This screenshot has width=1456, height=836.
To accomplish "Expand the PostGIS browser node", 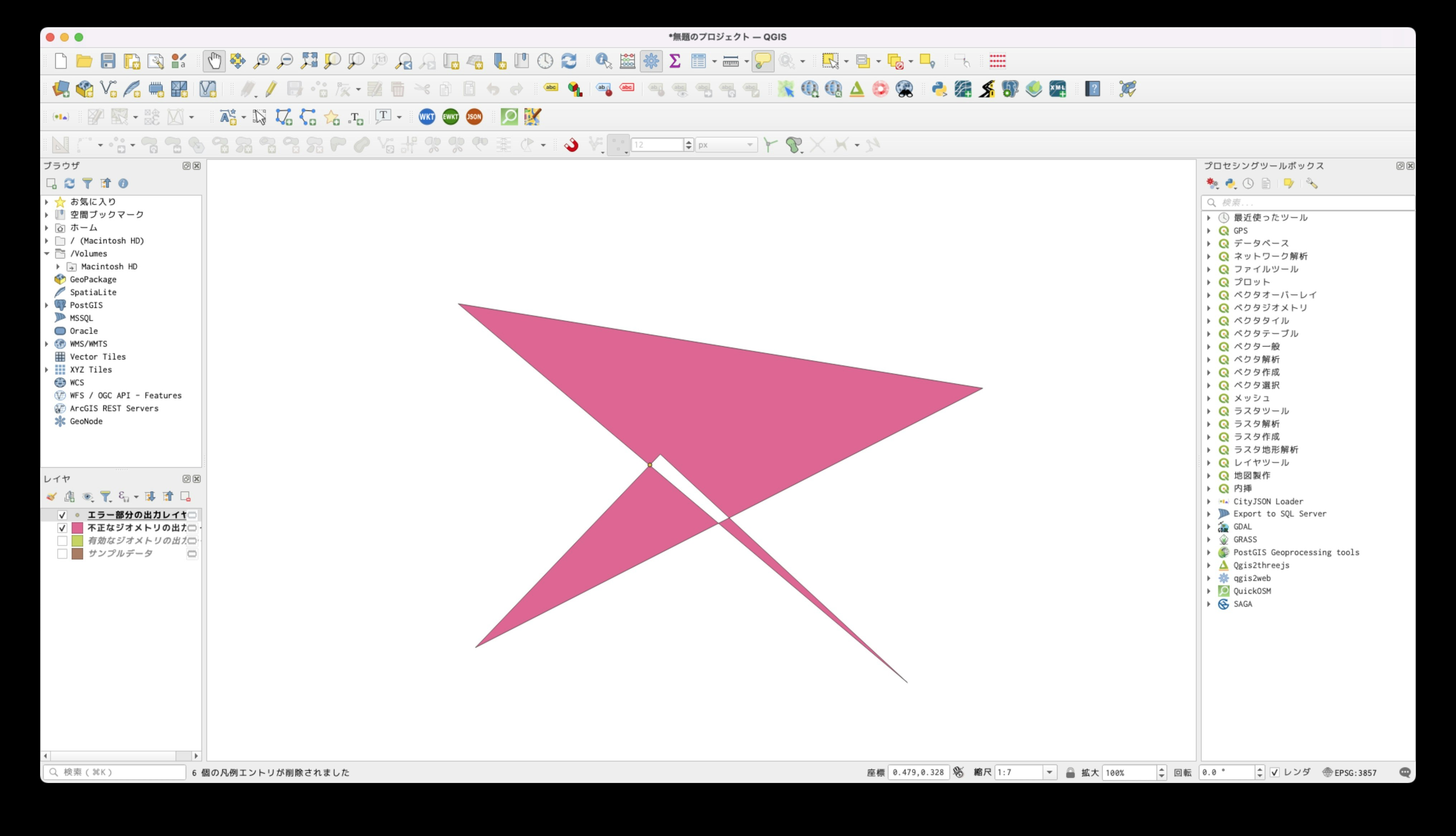I will coord(47,305).
